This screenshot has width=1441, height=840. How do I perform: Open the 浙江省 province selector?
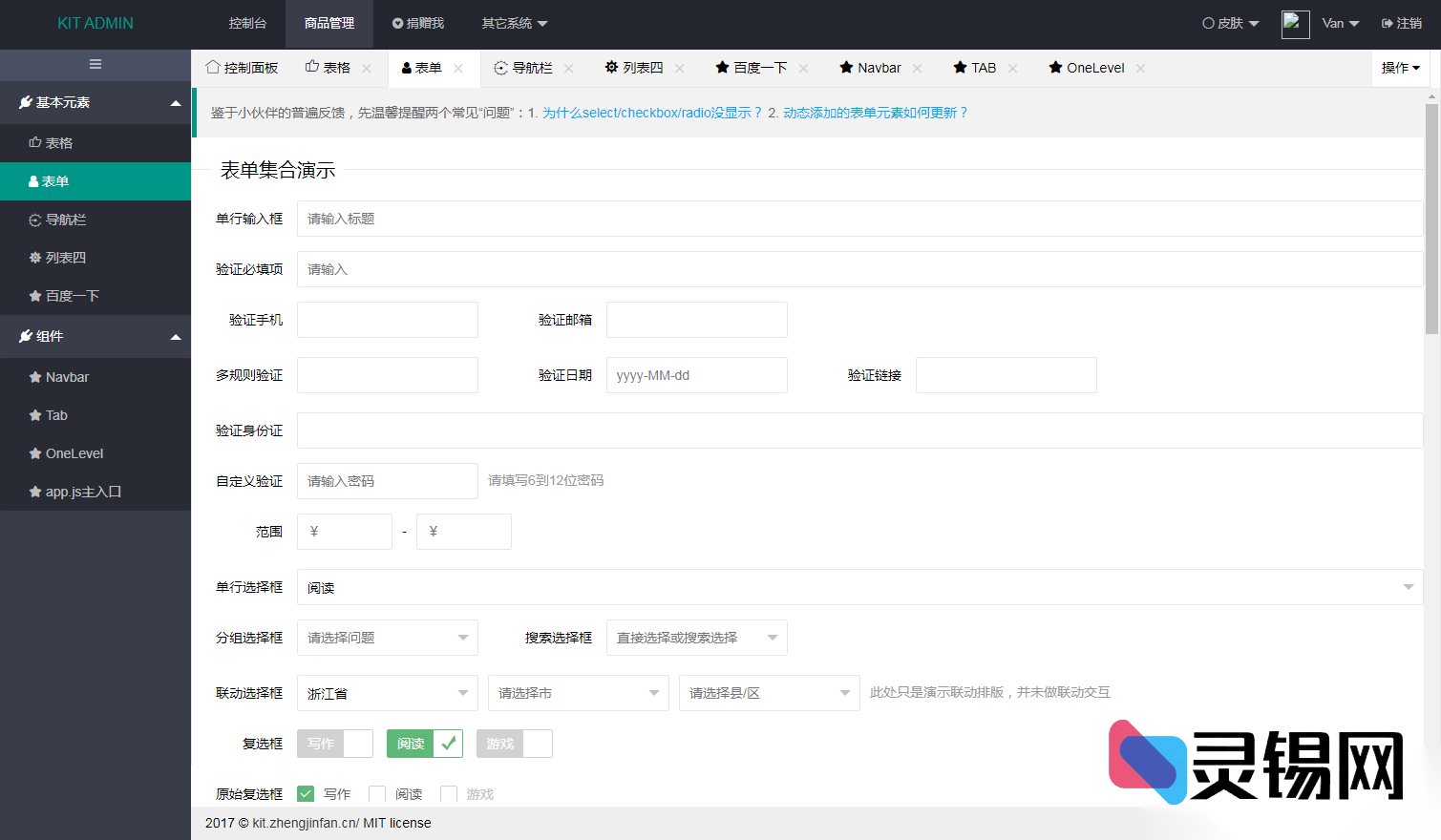pos(387,692)
